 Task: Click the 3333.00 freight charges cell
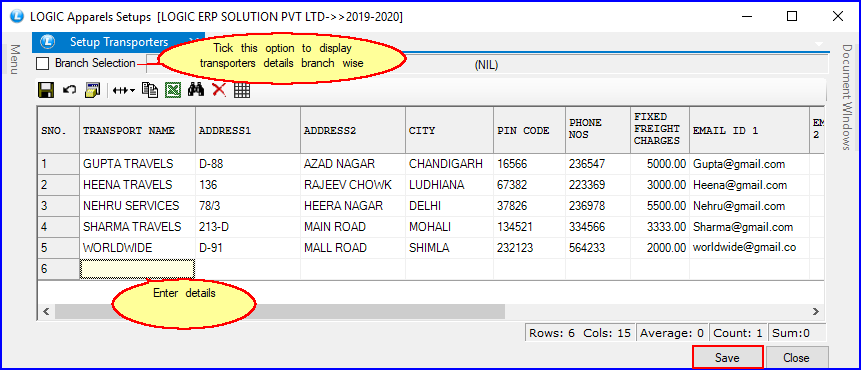click(x=661, y=227)
